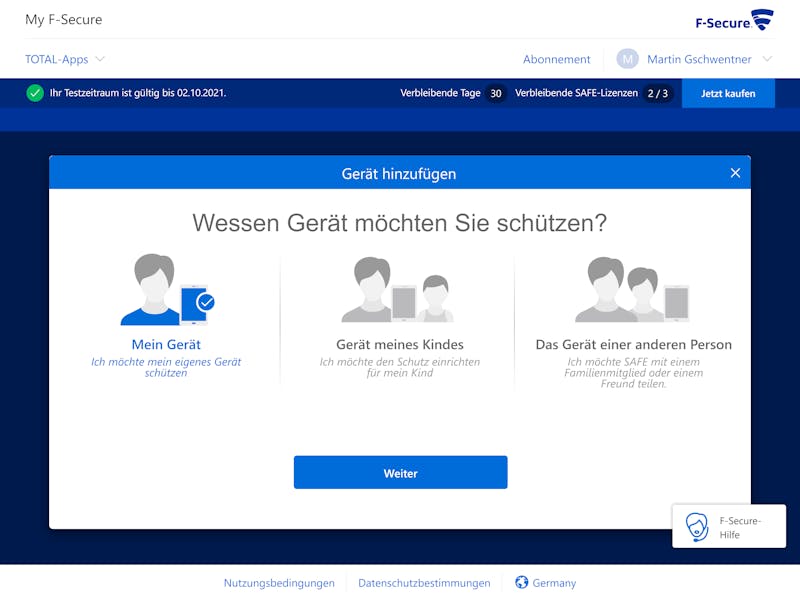Click the trial validity text until 02.10.2021
800x600 pixels.
(138, 93)
